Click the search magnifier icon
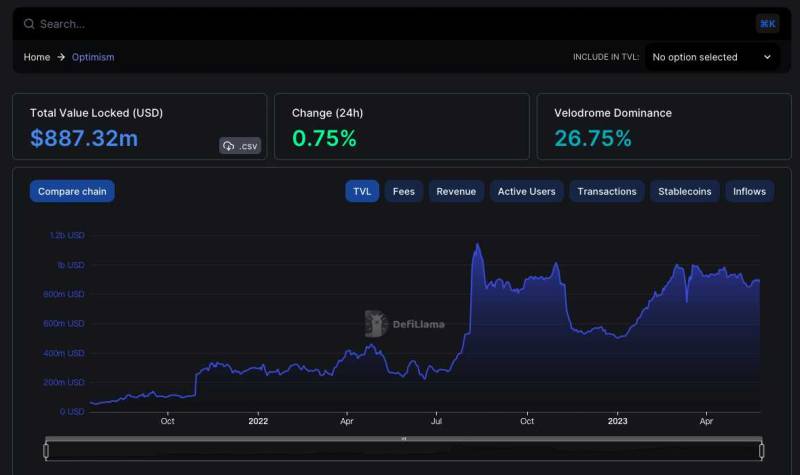 point(29,23)
